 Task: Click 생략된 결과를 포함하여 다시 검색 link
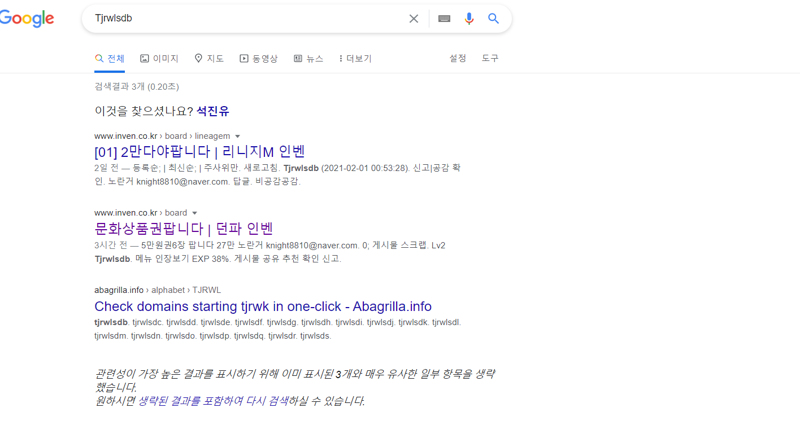(213, 401)
